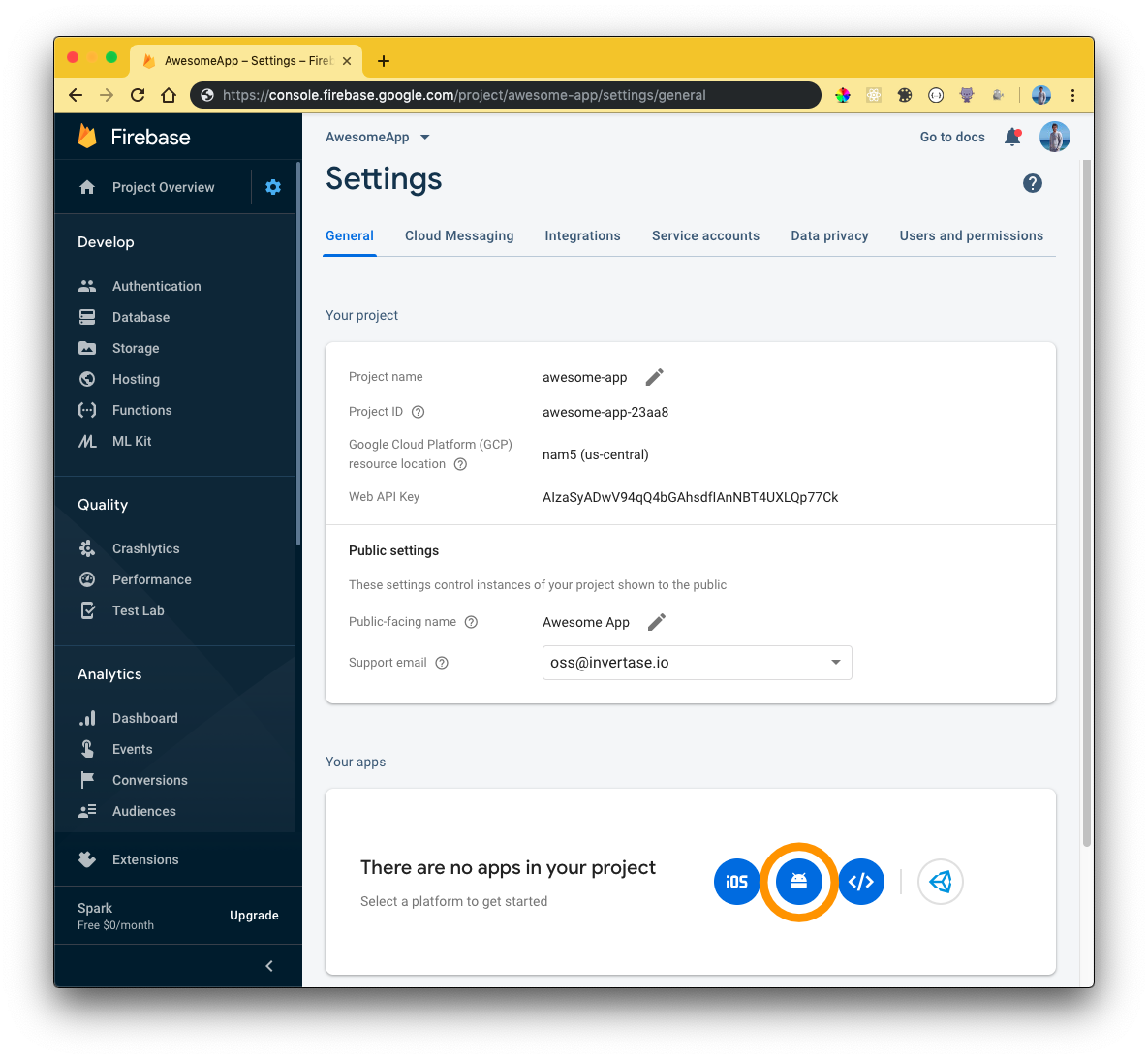
Task: Click the Spark Free $0/month plan label
Action: 115,916
